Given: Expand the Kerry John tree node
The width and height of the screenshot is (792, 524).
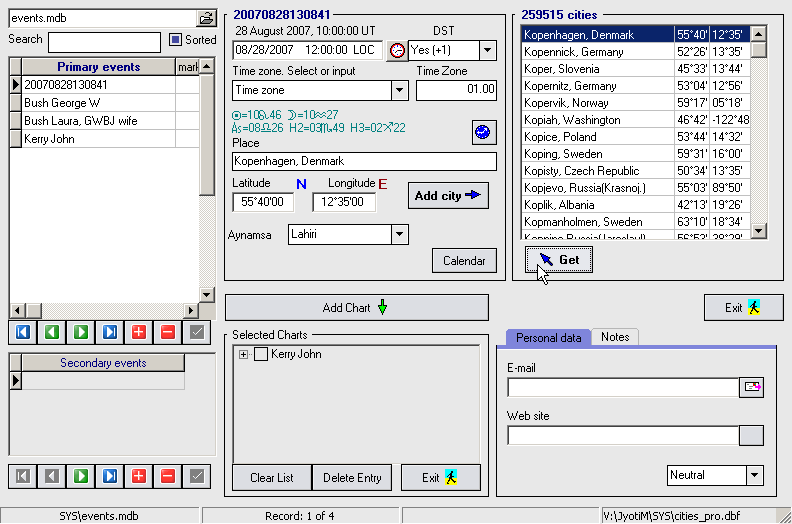Looking at the screenshot, I should pyautogui.click(x=243, y=354).
